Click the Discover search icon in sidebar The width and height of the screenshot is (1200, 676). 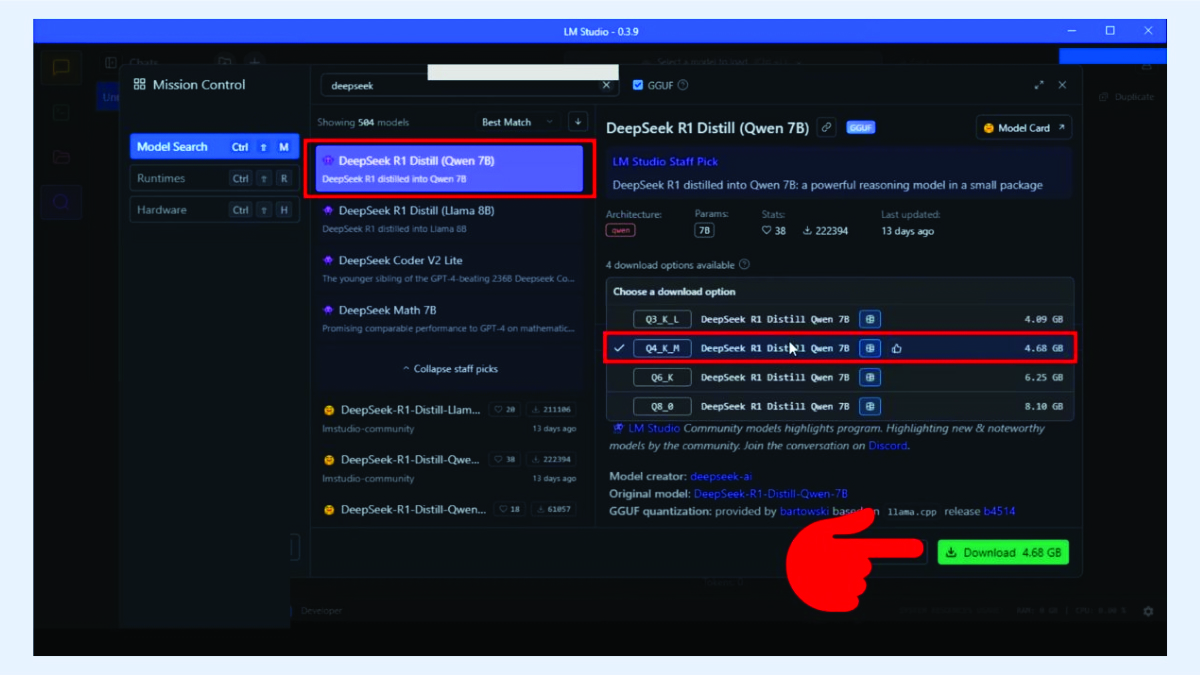(61, 201)
